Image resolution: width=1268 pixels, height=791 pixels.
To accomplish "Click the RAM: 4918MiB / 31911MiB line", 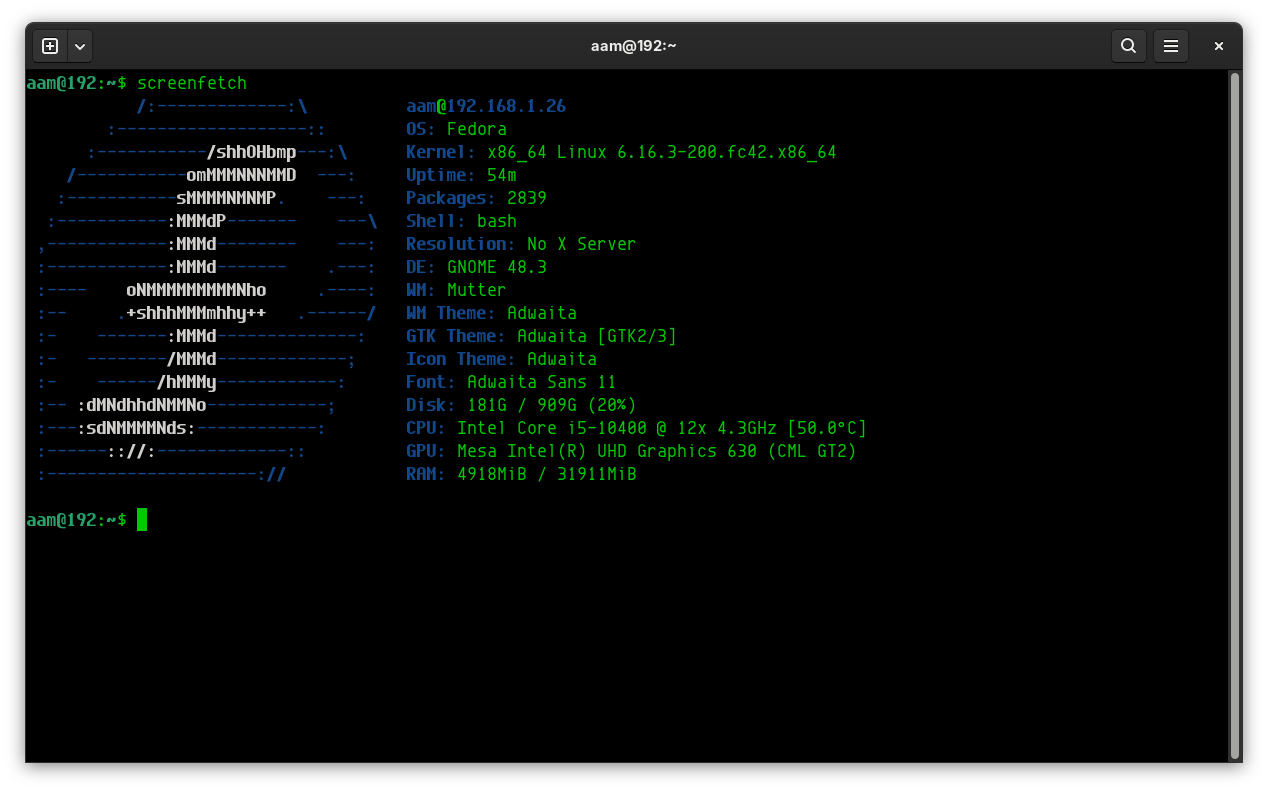I will pos(521,474).
